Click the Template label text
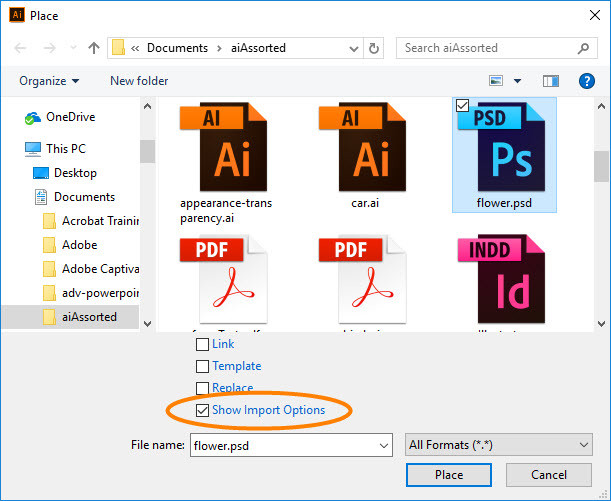 237,366
